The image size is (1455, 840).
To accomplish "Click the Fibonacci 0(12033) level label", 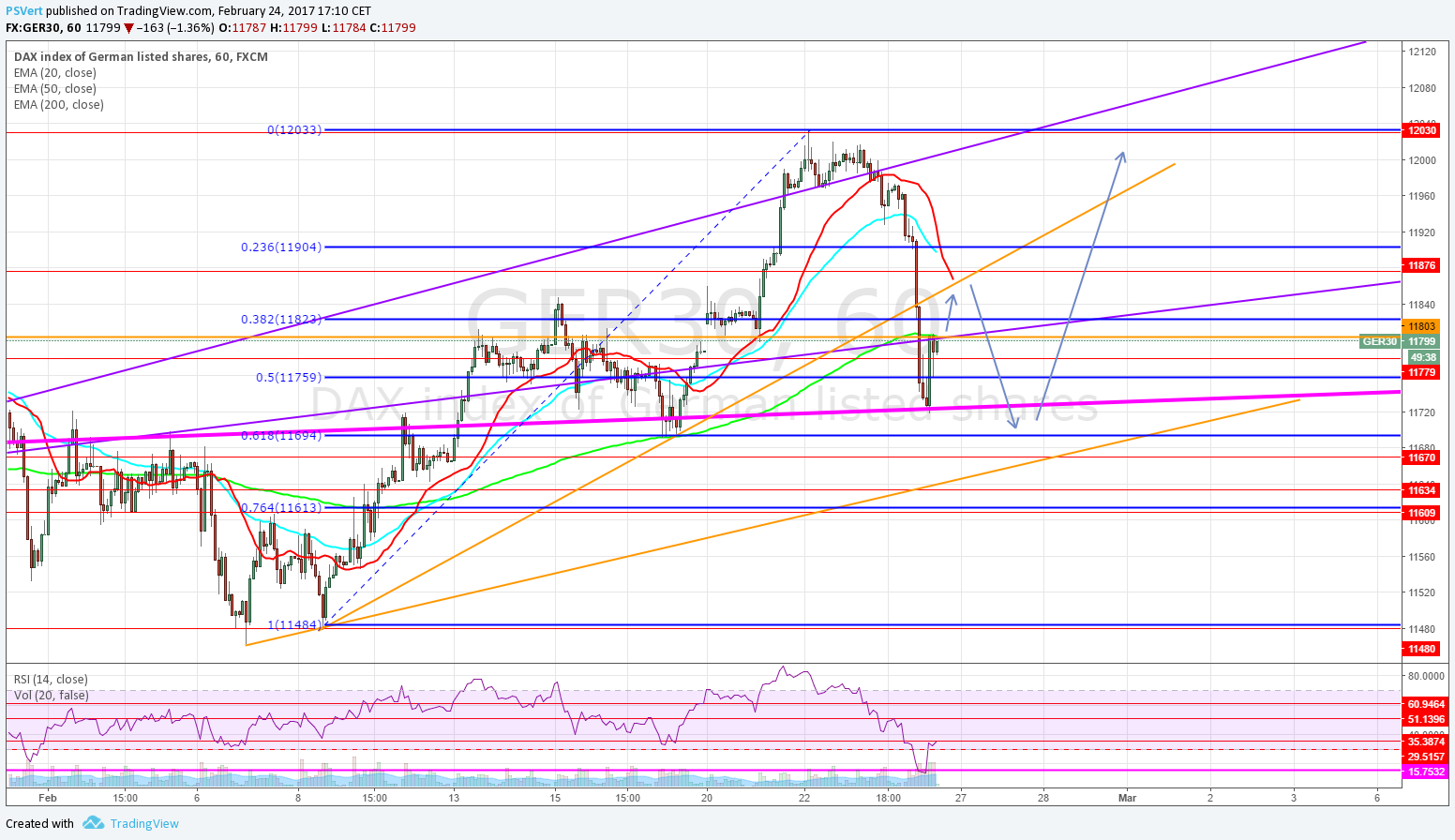I will [294, 130].
